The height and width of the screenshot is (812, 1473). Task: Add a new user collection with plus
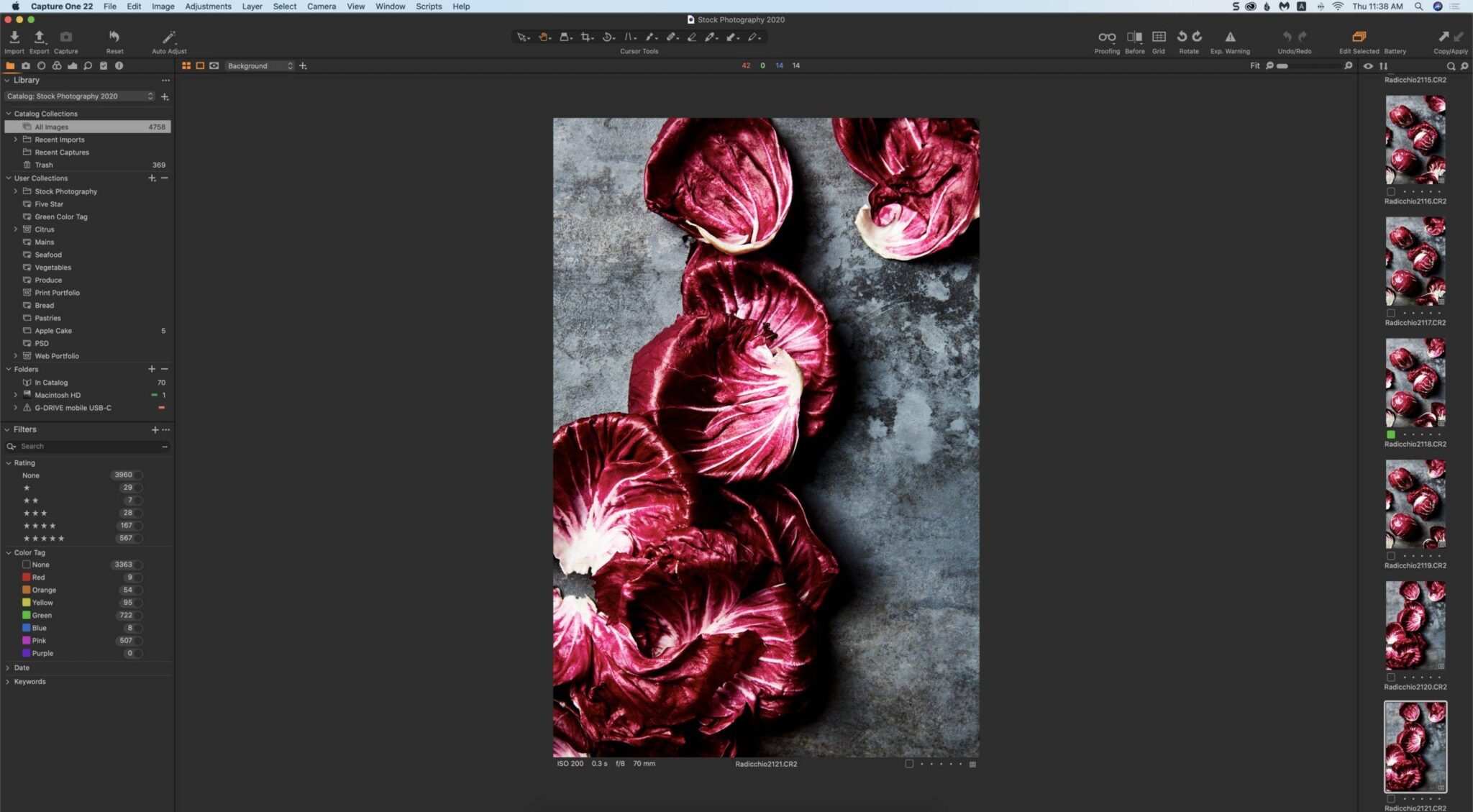pyautogui.click(x=152, y=178)
